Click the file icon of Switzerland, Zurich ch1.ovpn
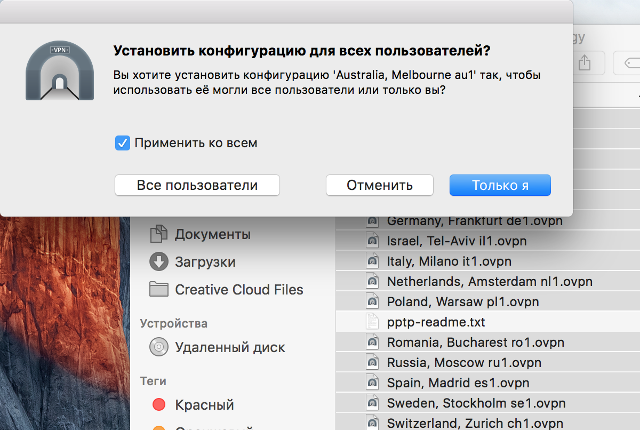 (372, 423)
